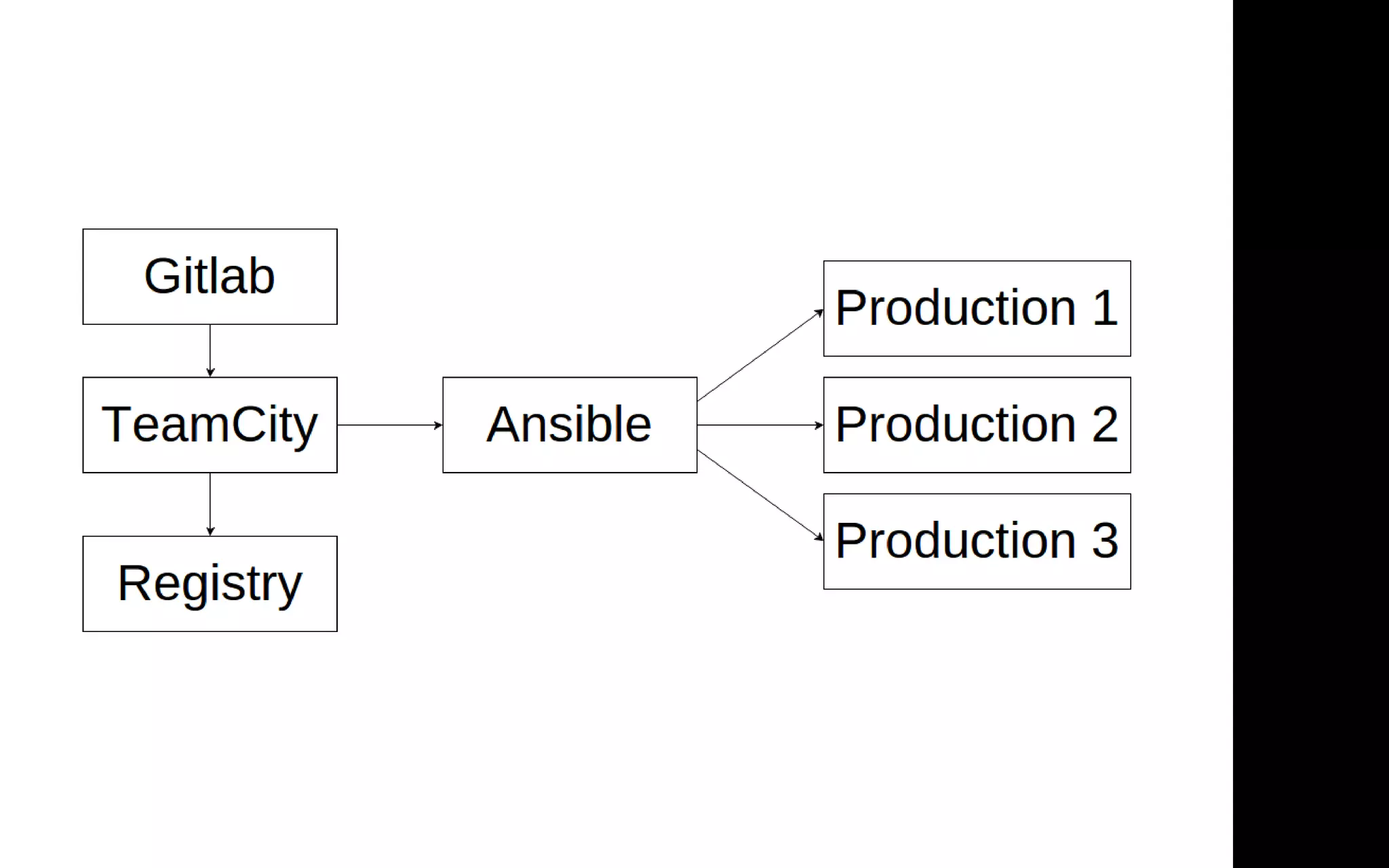Click arrow from Ansible to Production 3
This screenshot has width=1389, height=868.
click(x=760, y=495)
